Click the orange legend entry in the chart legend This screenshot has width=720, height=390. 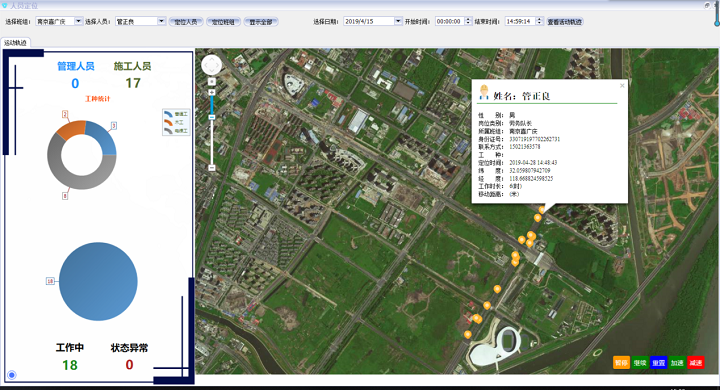click(174, 122)
